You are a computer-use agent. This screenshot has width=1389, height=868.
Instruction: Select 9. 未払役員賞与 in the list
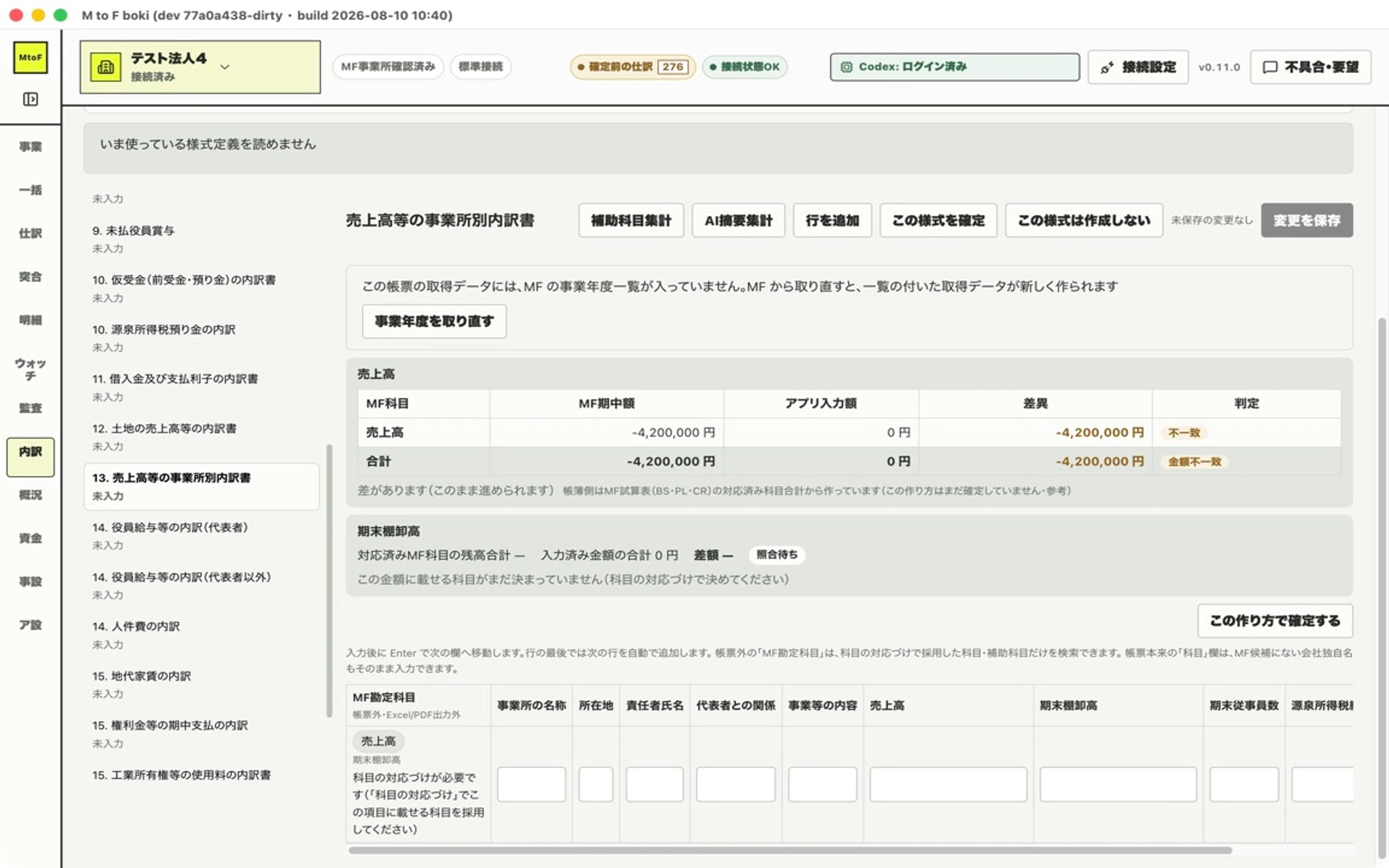[201, 239]
